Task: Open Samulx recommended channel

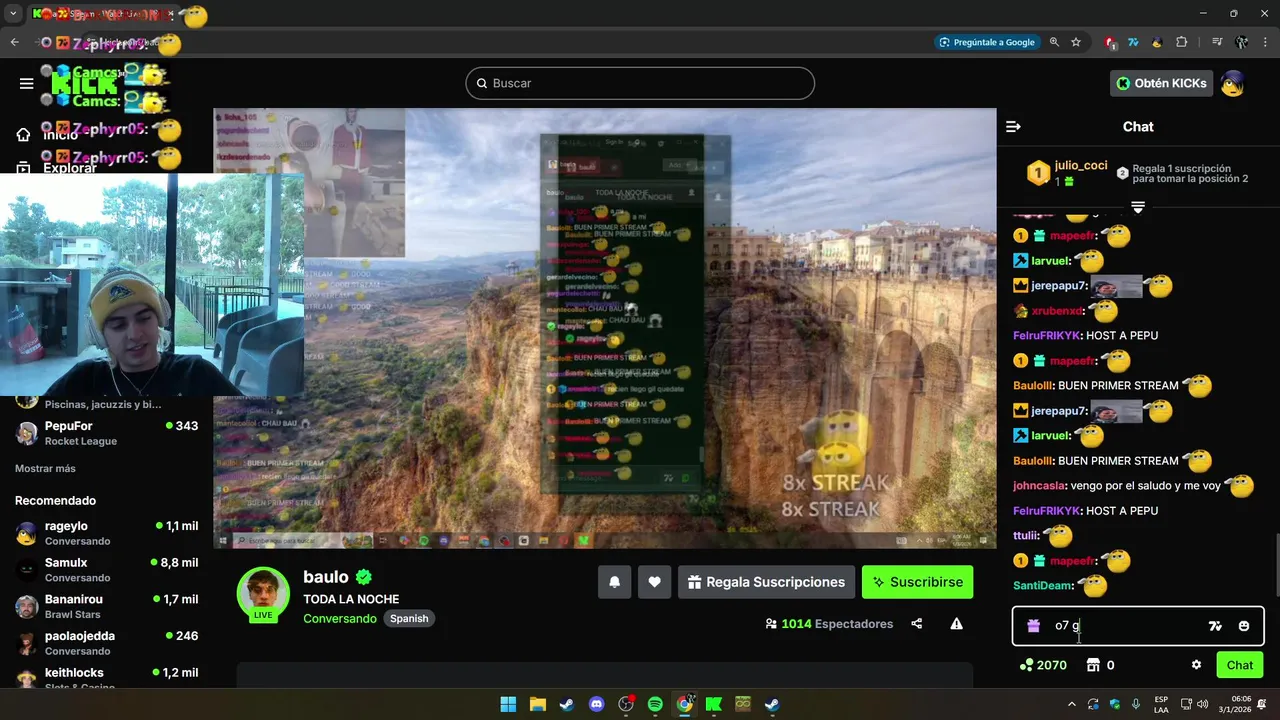Action: tap(106, 570)
